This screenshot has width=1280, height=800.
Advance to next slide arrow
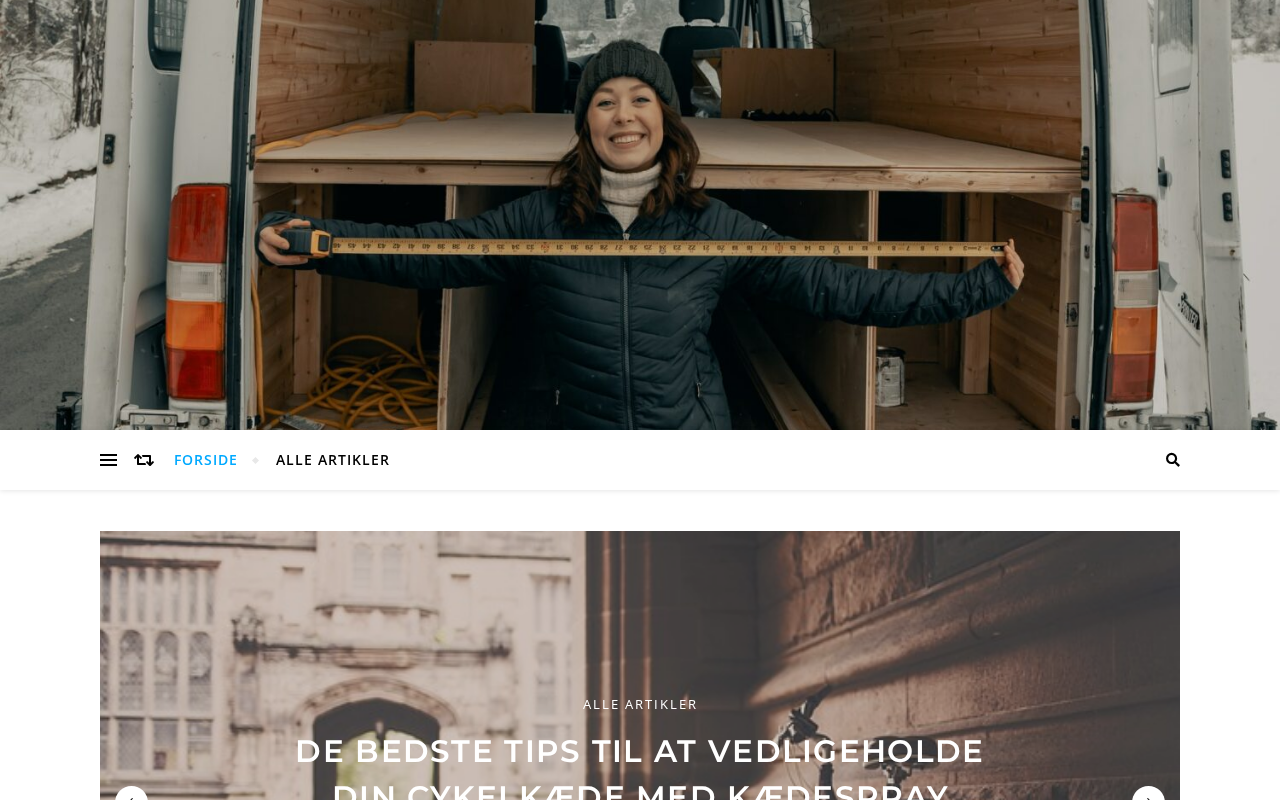[x=1148, y=796]
